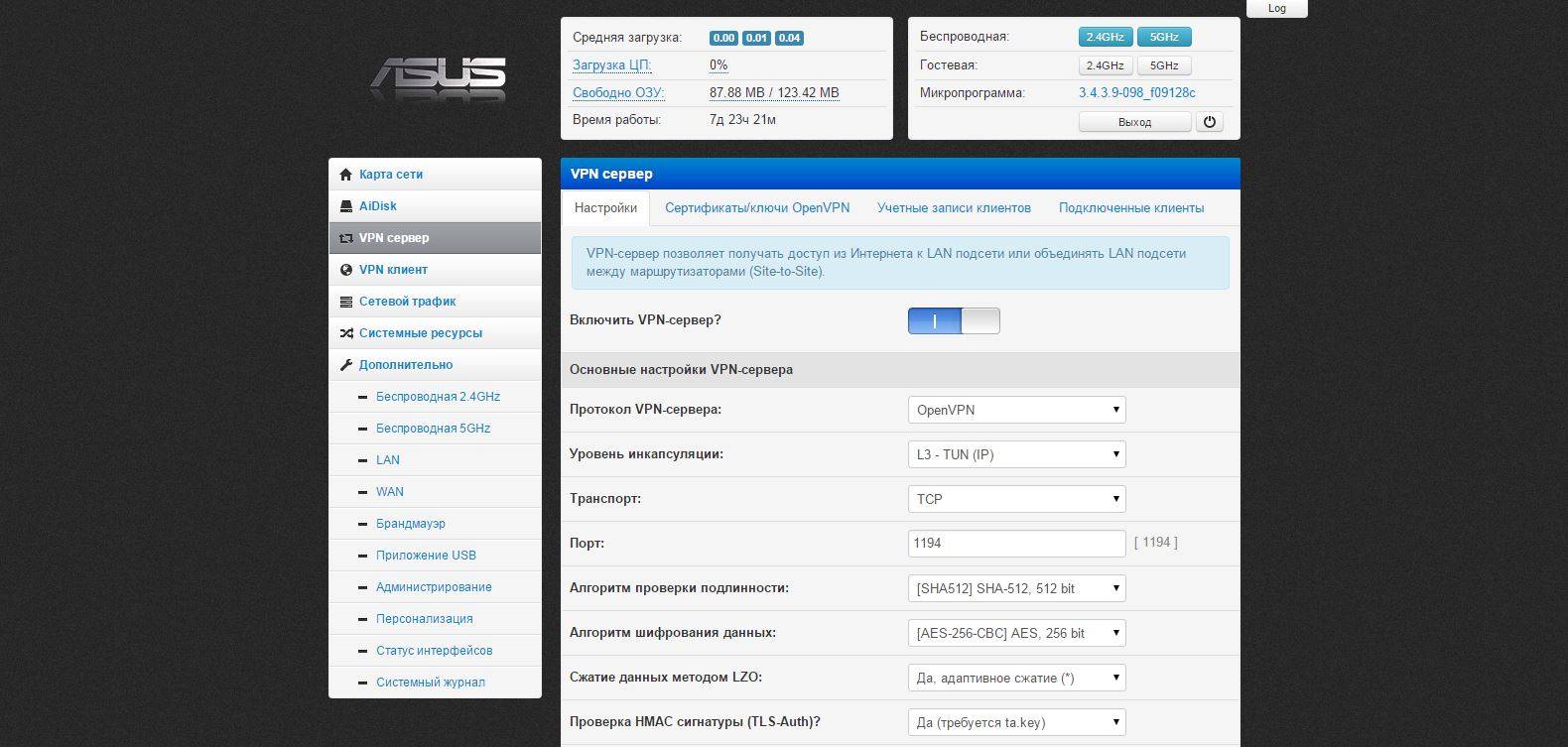The height and width of the screenshot is (747, 1568).
Task: Open Системные ресурсы menu item
Action: point(435,333)
